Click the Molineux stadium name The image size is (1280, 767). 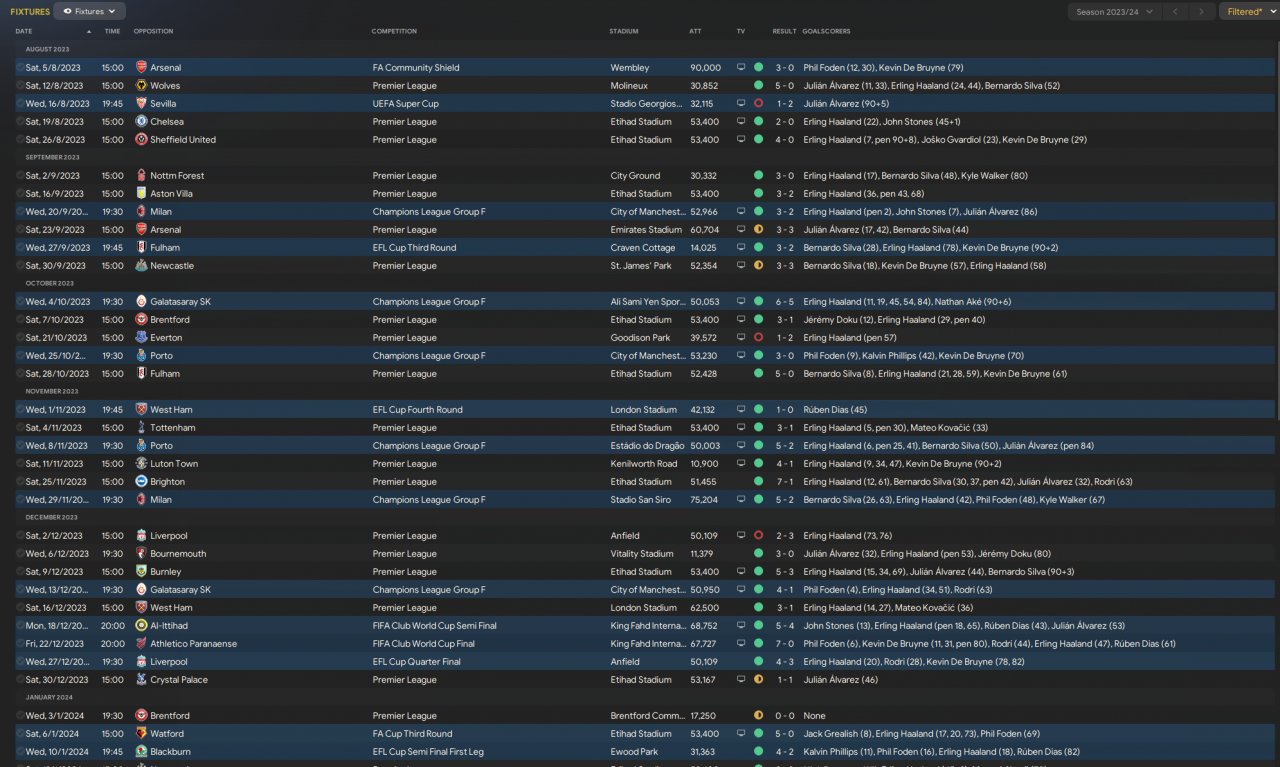(630, 86)
